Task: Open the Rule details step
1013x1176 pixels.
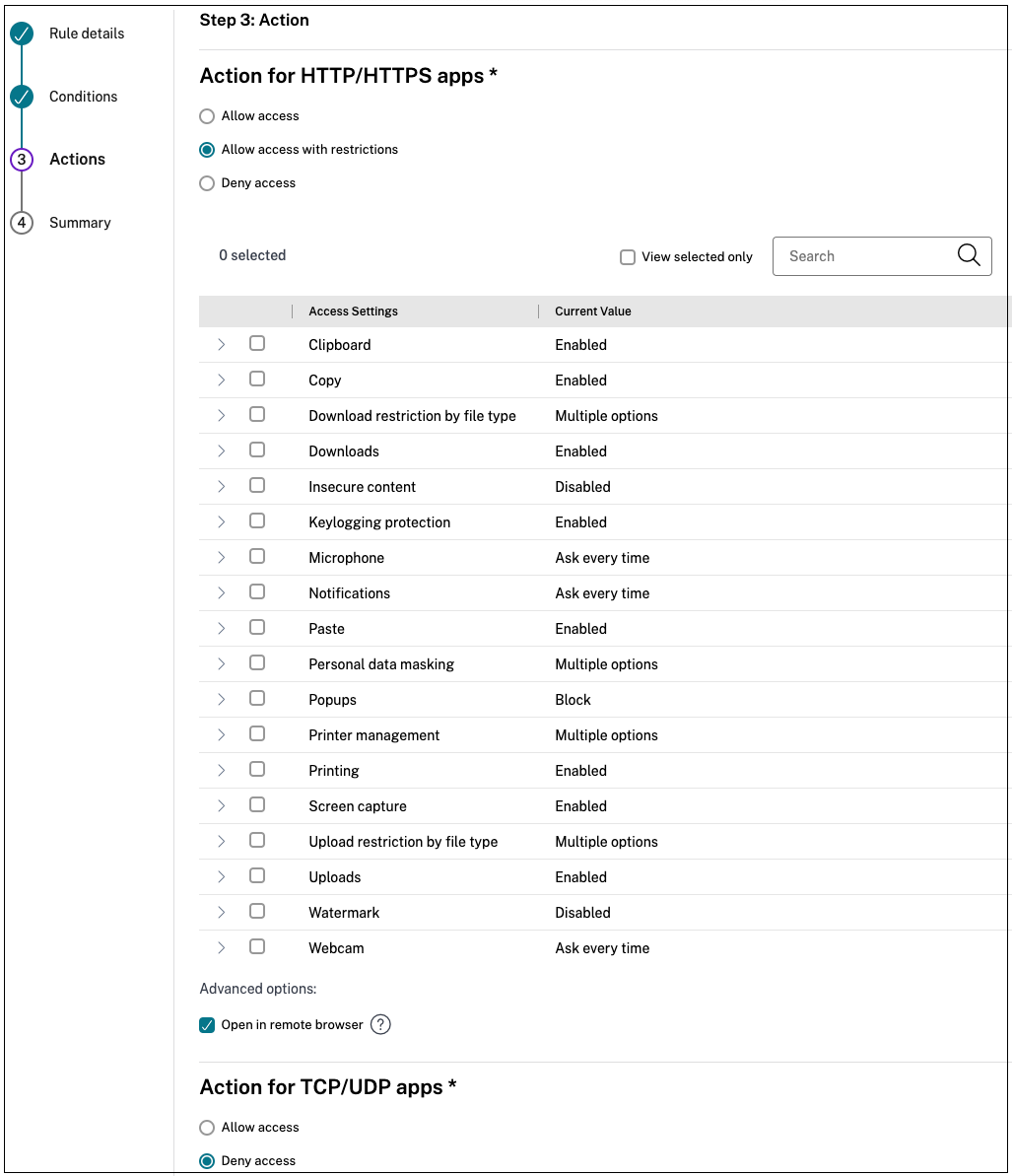Action: (87, 34)
